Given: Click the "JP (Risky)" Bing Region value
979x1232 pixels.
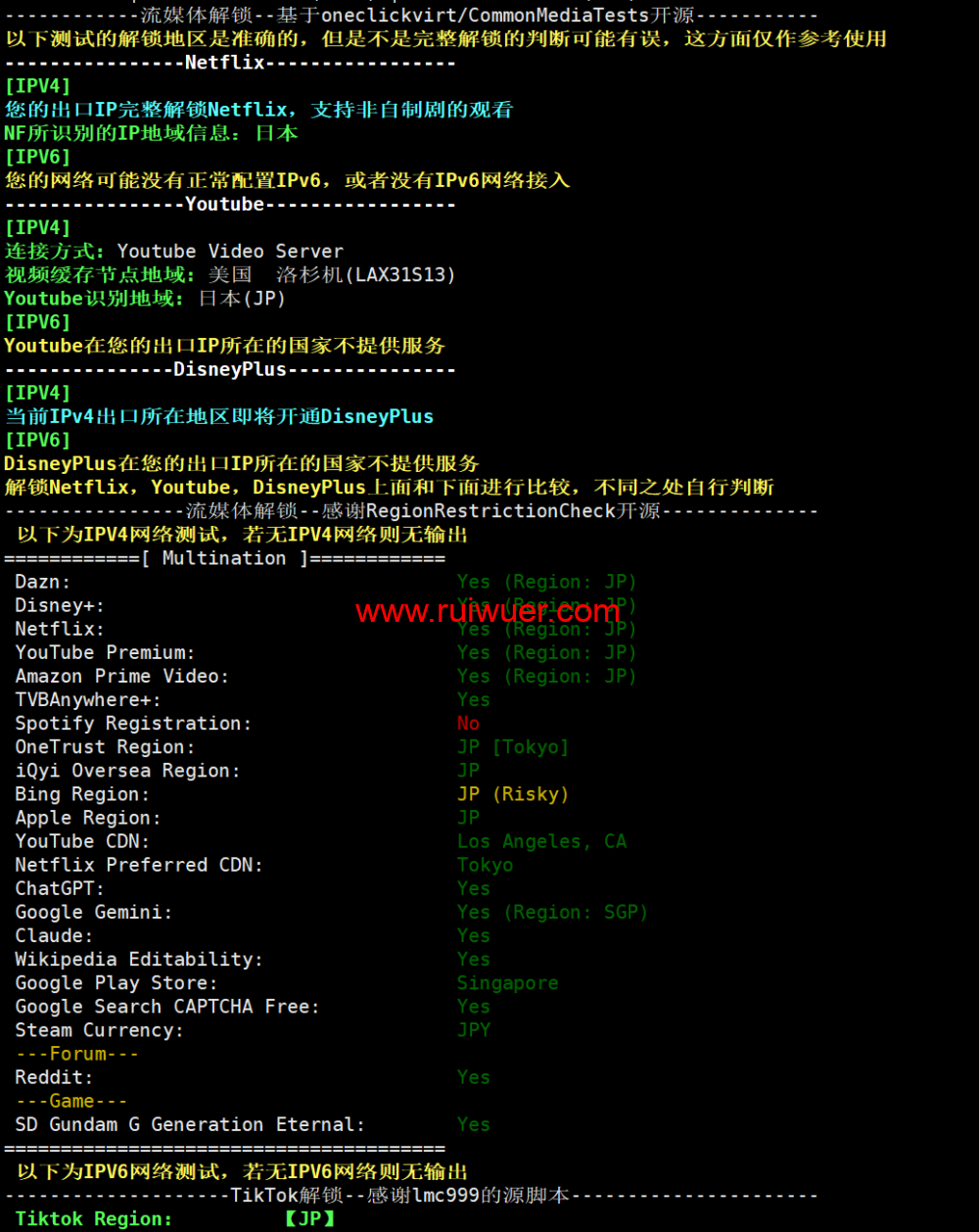Looking at the screenshot, I should tap(512, 794).
